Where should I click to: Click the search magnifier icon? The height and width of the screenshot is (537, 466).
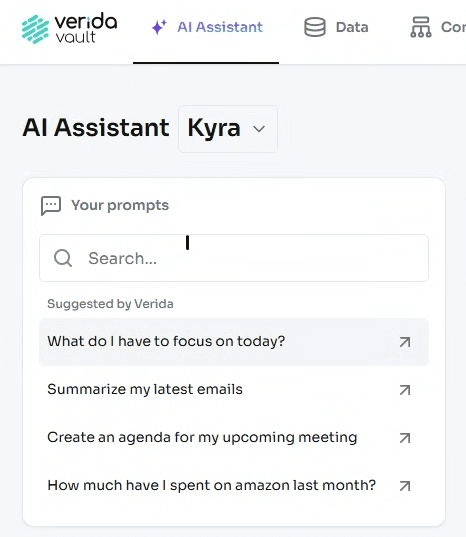63,258
